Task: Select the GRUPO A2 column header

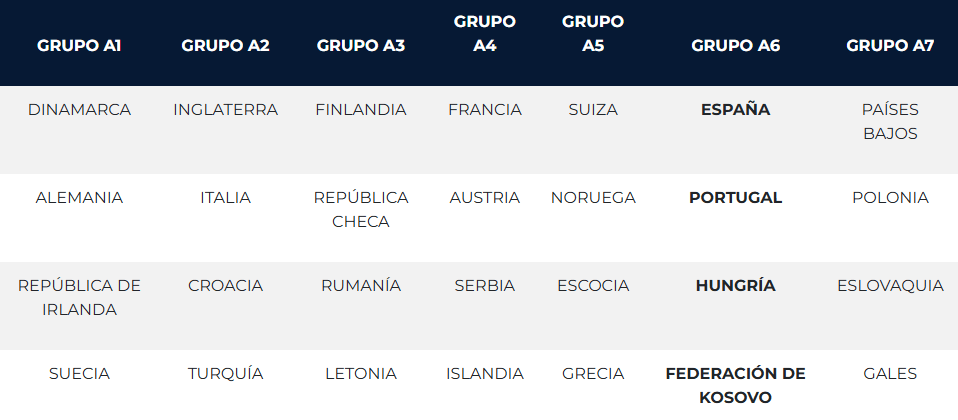Action: tap(225, 45)
